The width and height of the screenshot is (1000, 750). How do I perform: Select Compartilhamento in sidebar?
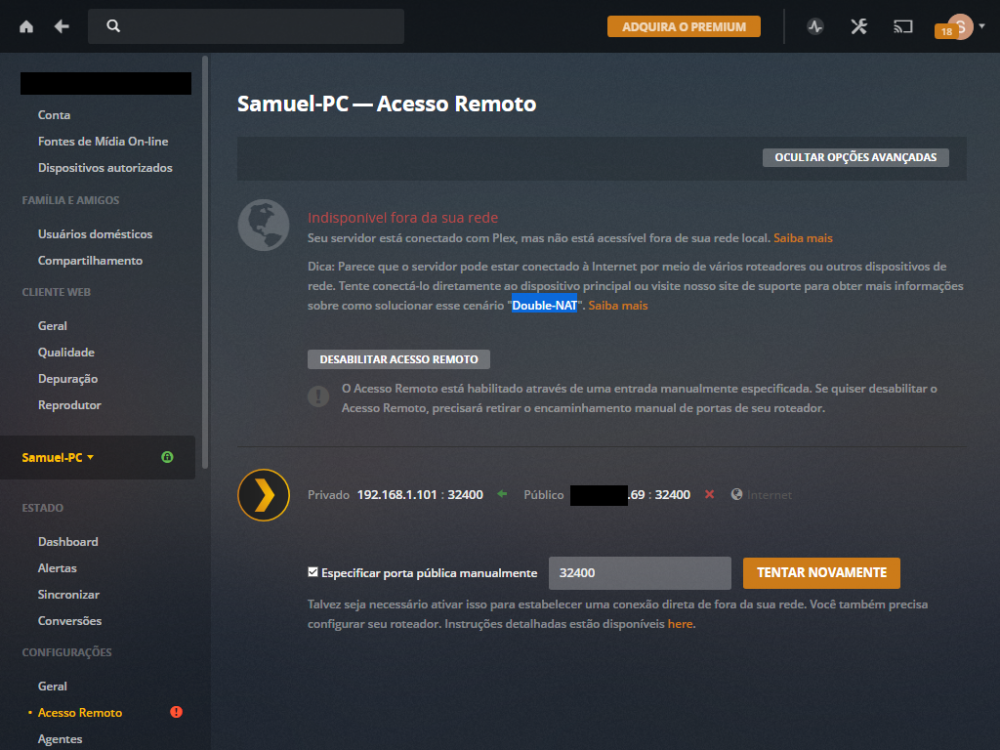[90, 260]
